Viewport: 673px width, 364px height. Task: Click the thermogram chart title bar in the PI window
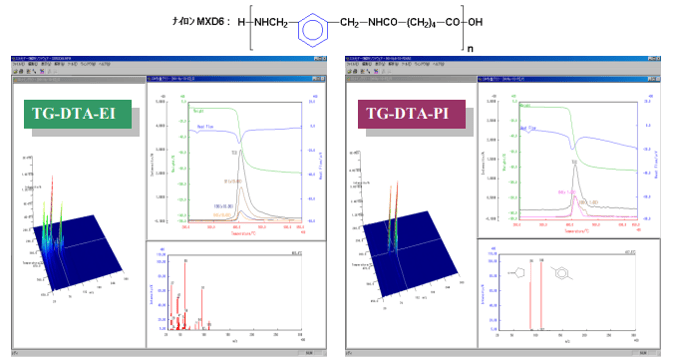(x=569, y=79)
